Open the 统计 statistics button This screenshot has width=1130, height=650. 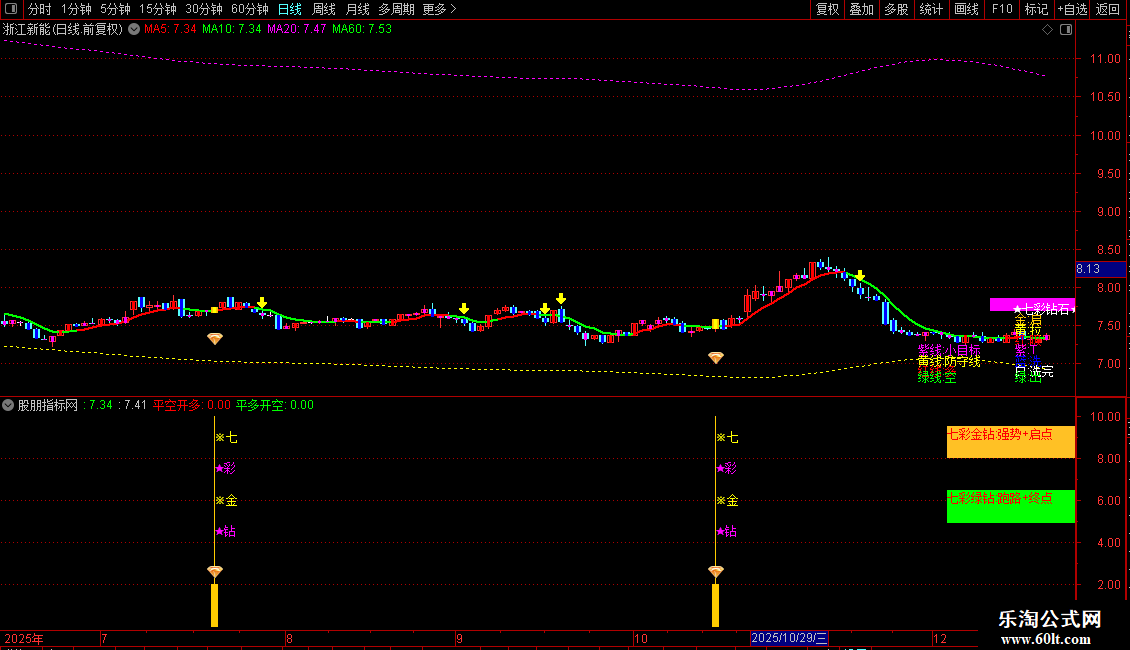931,9
